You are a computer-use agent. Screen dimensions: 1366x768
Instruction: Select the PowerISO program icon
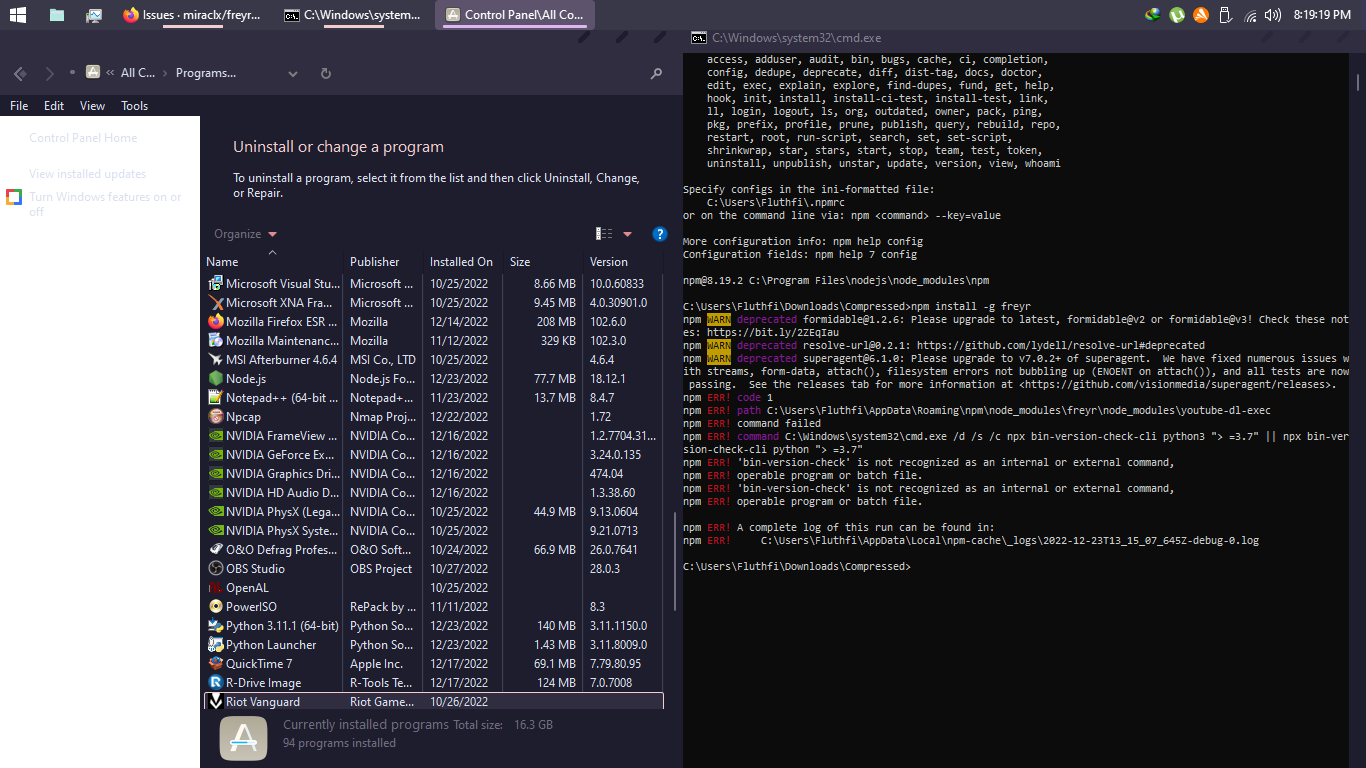coord(216,606)
